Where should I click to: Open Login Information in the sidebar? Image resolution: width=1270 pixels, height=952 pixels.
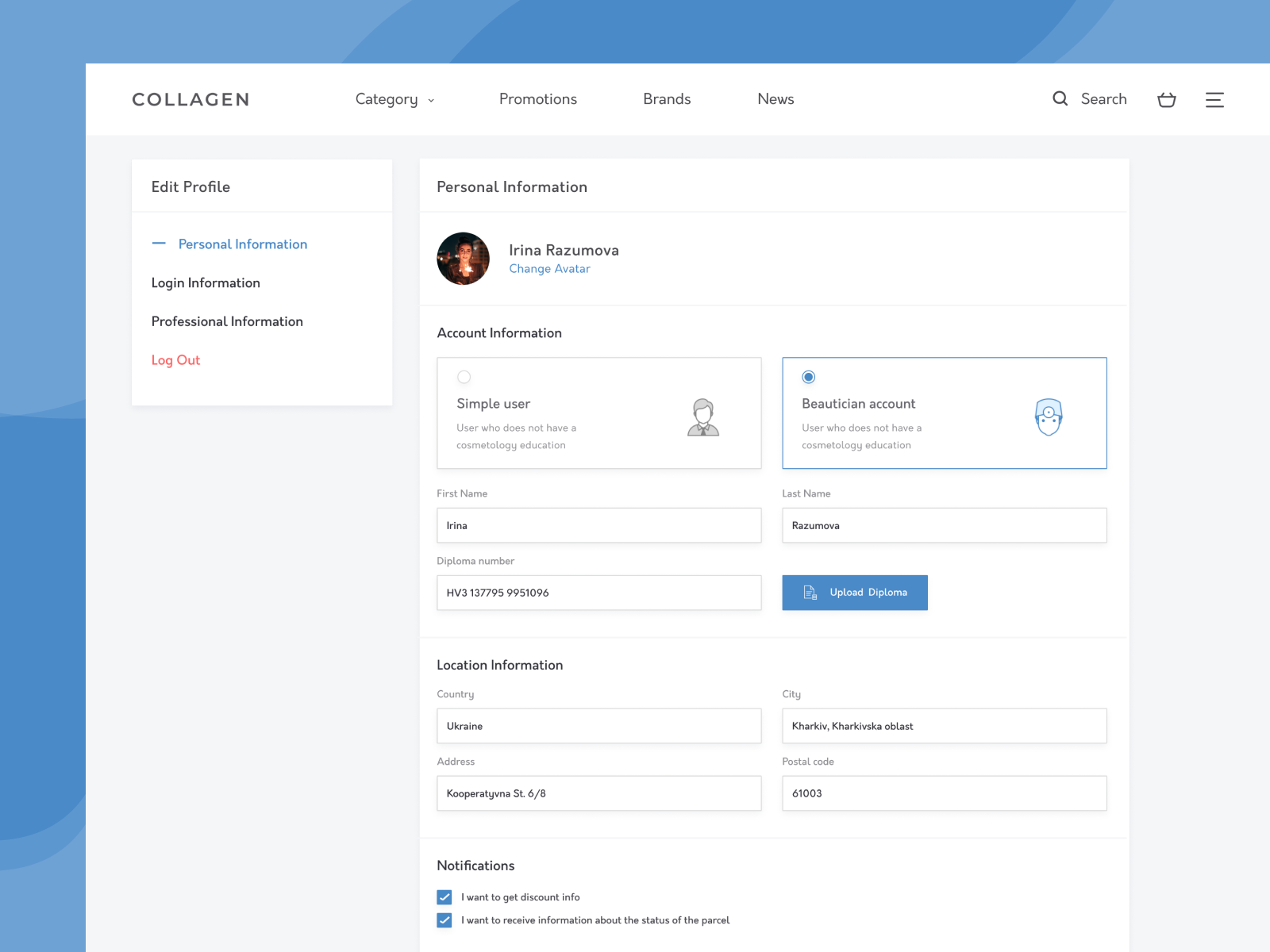(206, 283)
